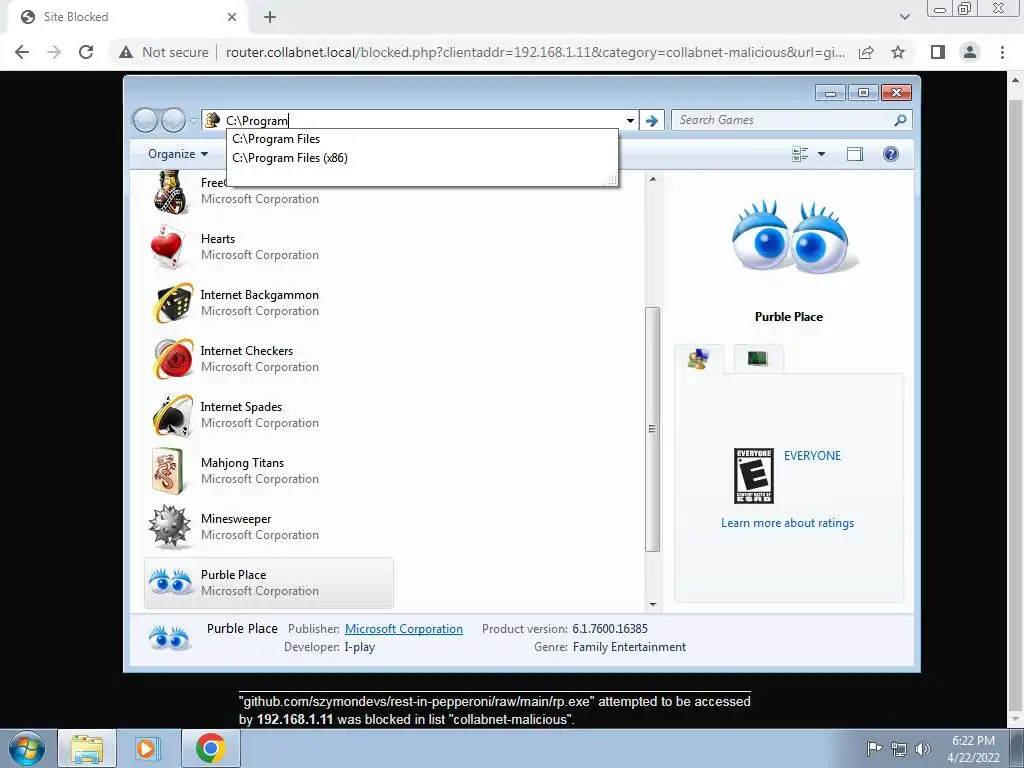Click the Not secure warning indicator
The width and height of the screenshot is (1024, 768).
163,52
